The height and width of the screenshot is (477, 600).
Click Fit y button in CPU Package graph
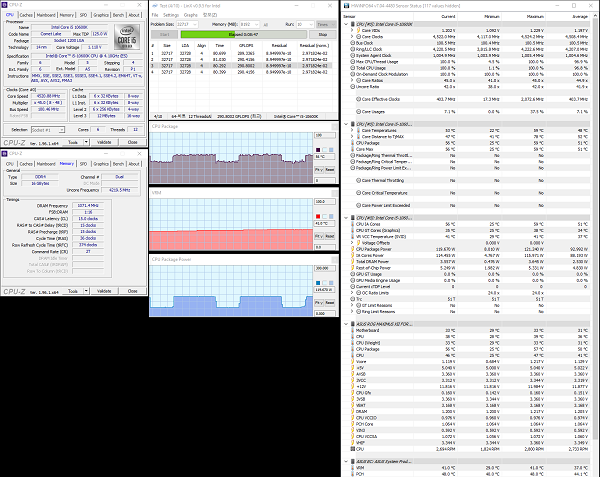[319, 170]
